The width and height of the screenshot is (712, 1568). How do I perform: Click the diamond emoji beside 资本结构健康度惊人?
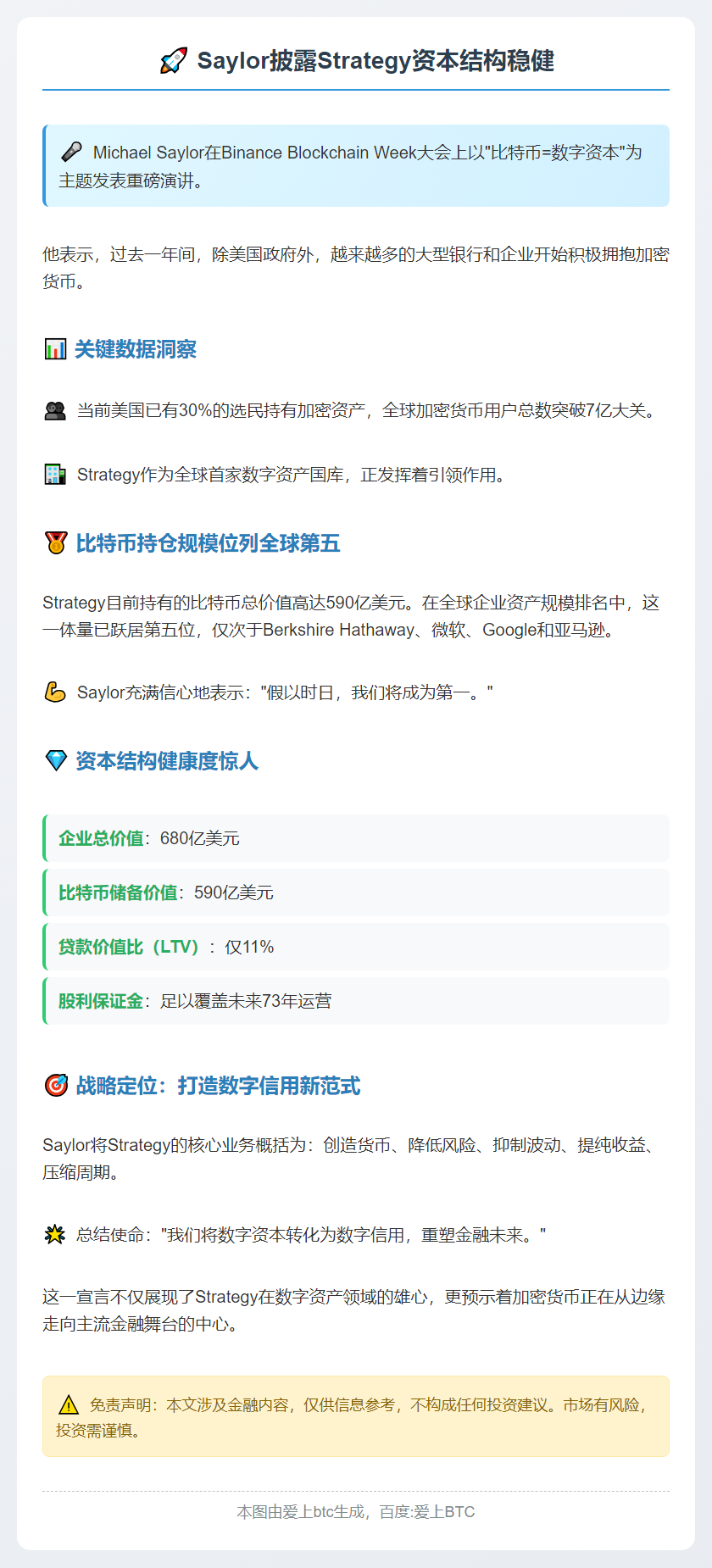tap(56, 760)
